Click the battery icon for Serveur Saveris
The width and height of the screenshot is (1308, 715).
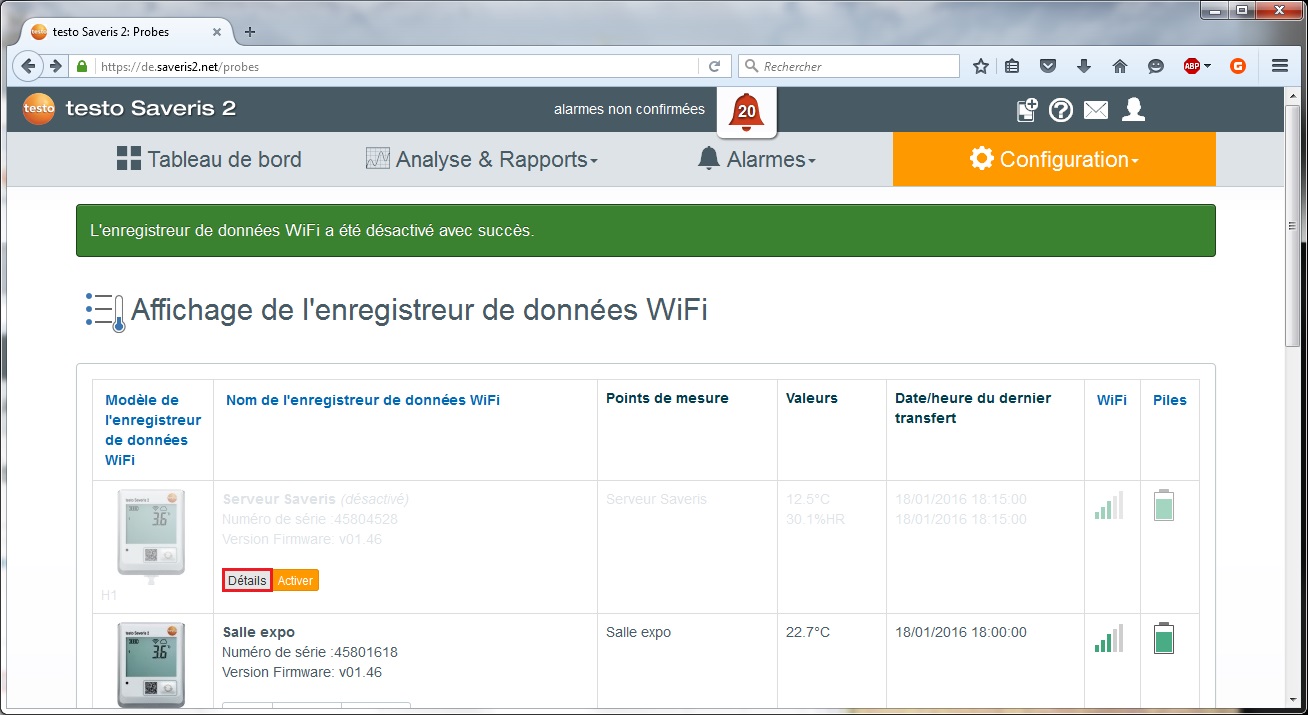coord(1164,505)
